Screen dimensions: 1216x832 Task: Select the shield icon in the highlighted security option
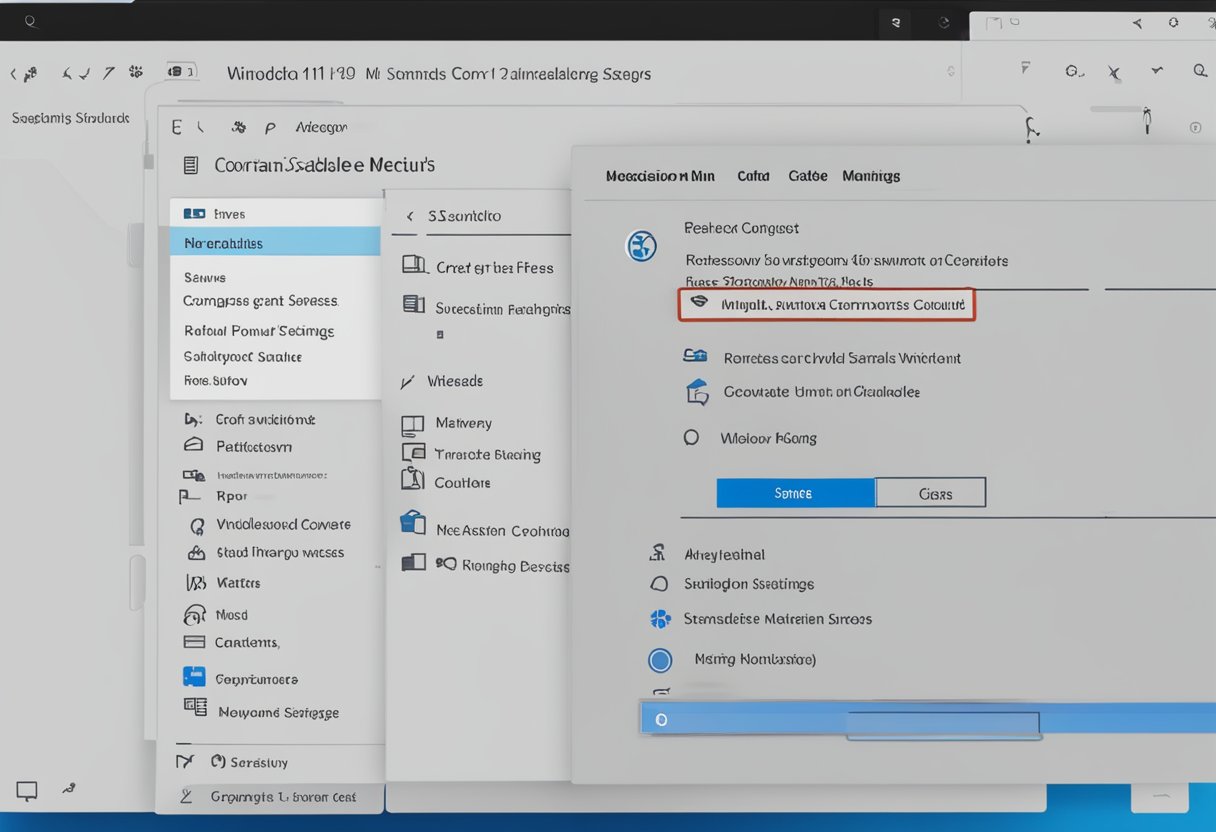click(x=700, y=303)
